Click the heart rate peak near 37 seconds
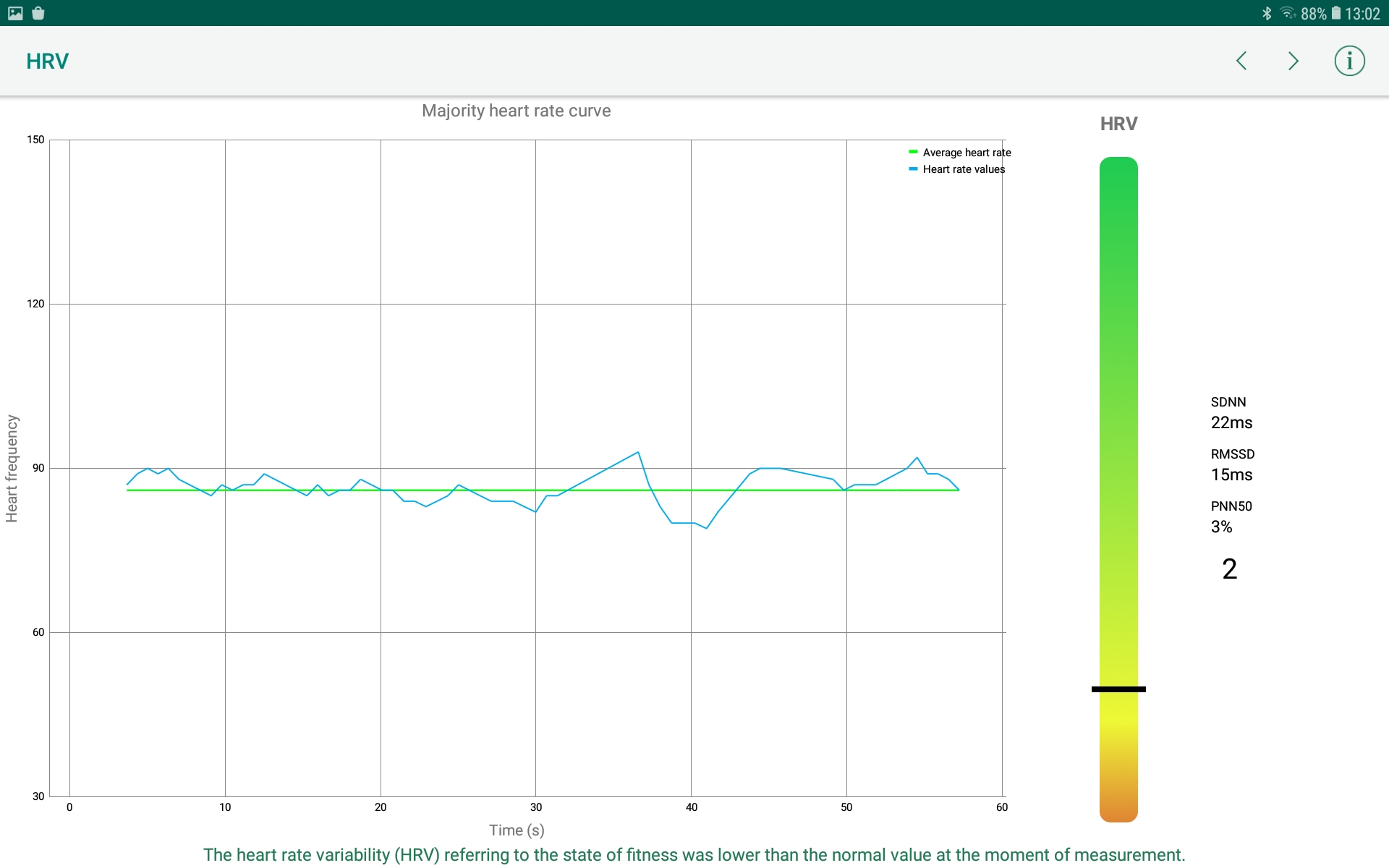1389x868 pixels. click(x=638, y=453)
